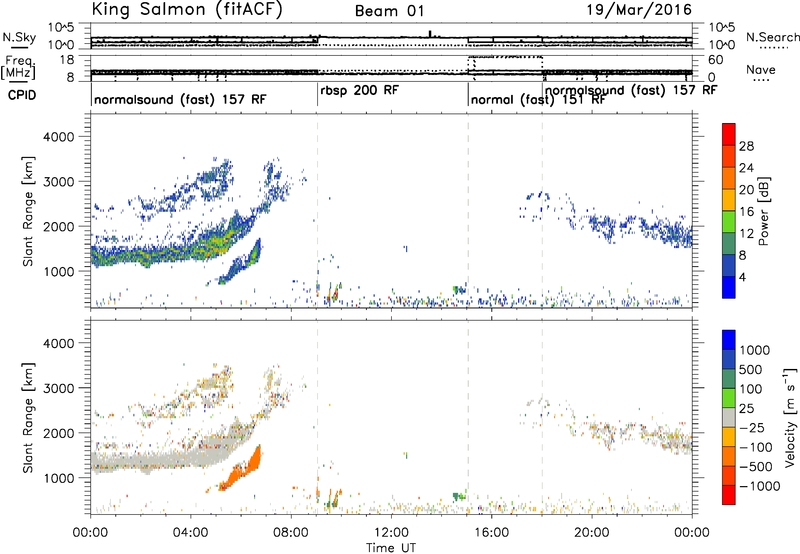The width and height of the screenshot is (800, 554).
Task: Click the red -1000 velocity swatch
Action: (729, 495)
